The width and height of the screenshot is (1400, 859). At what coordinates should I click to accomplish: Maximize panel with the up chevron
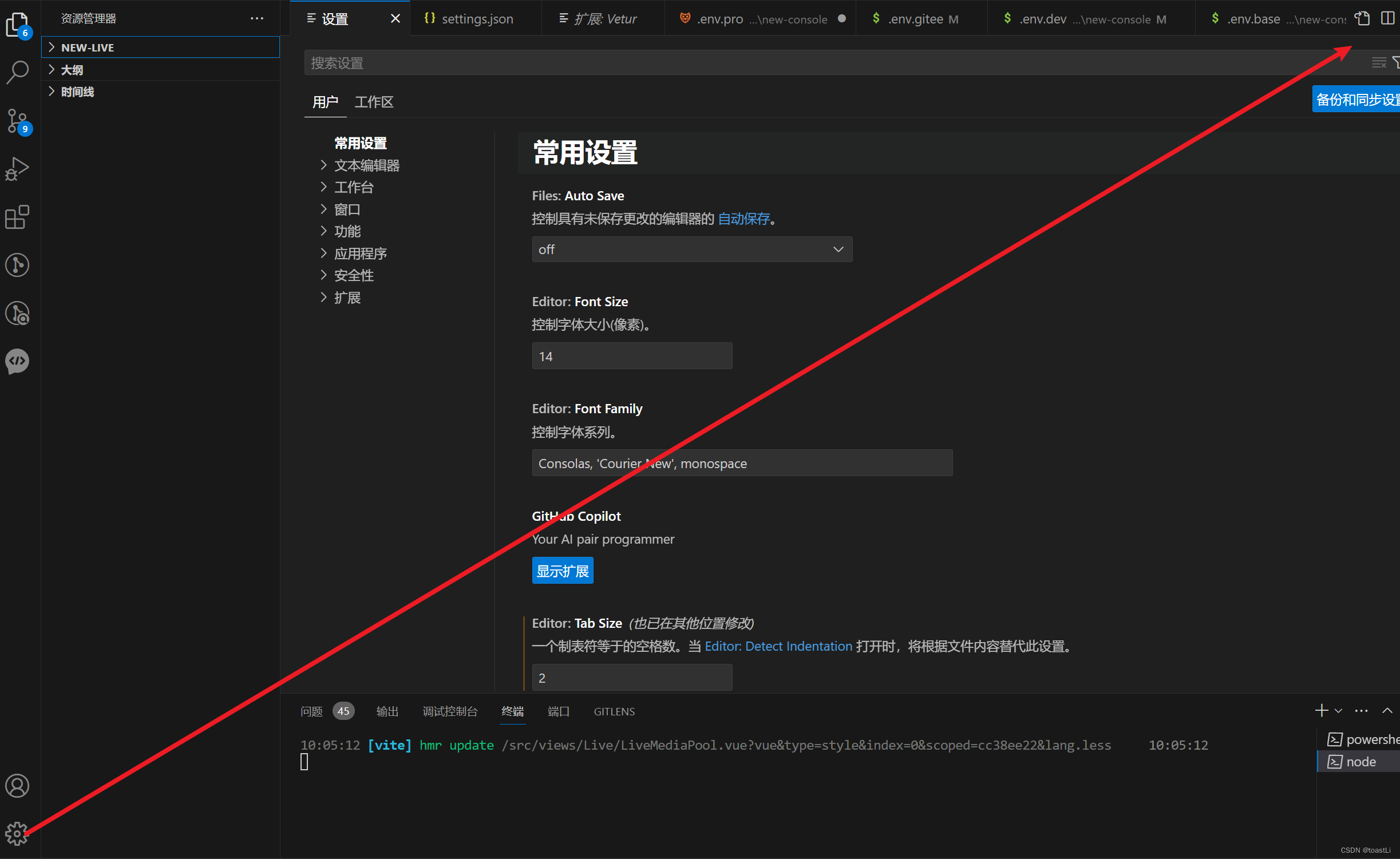[x=1387, y=711]
